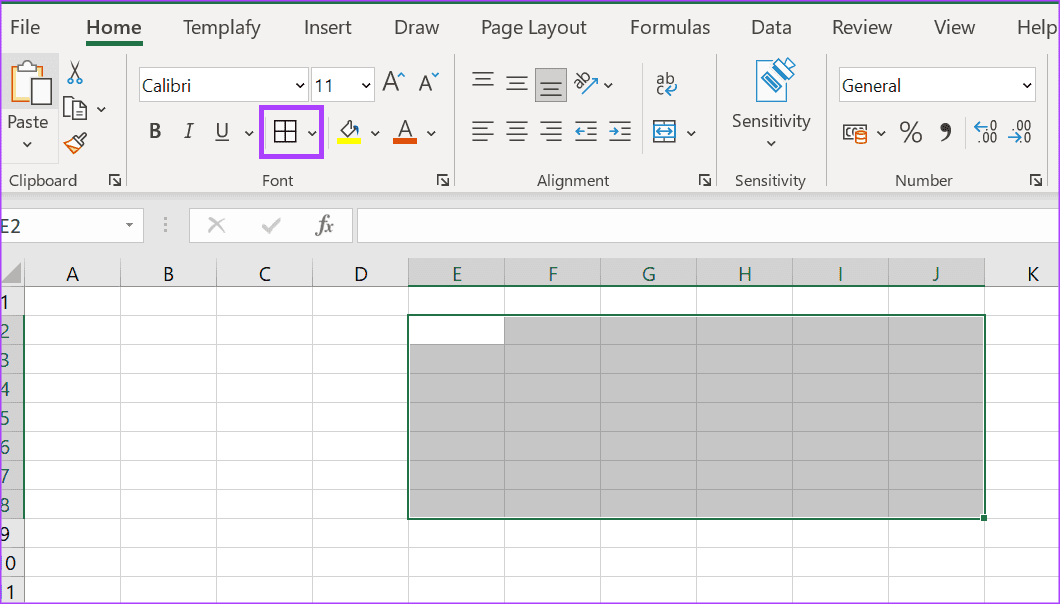This screenshot has width=1060, height=604.
Task: Toggle Underline formatting
Action: [x=222, y=132]
